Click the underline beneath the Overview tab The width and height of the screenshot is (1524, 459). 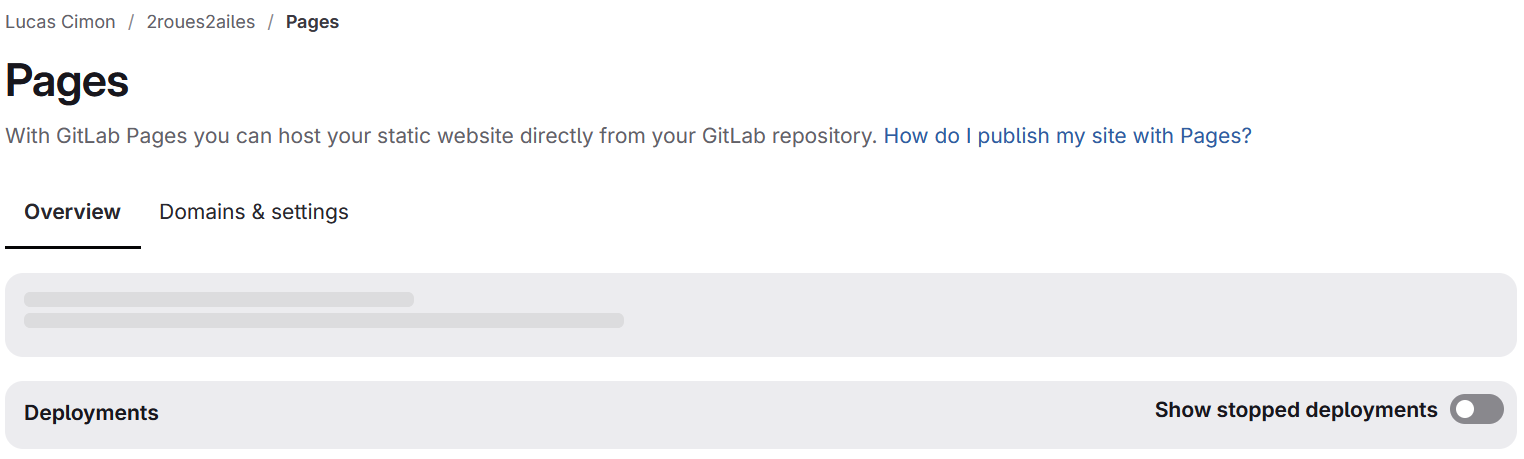(x=72, y=247)
